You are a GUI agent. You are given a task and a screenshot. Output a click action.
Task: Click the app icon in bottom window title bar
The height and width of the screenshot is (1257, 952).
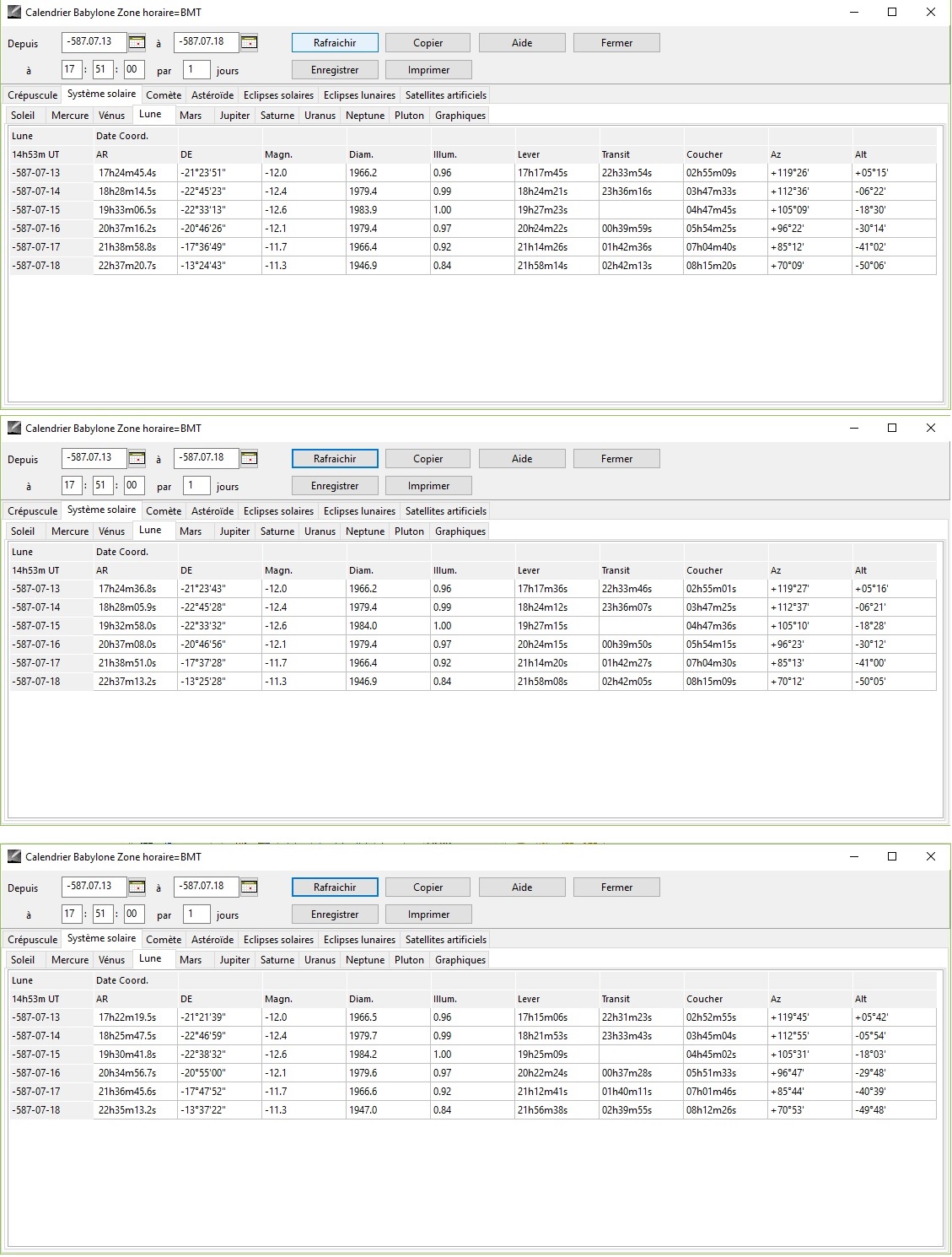coord(13,856)
